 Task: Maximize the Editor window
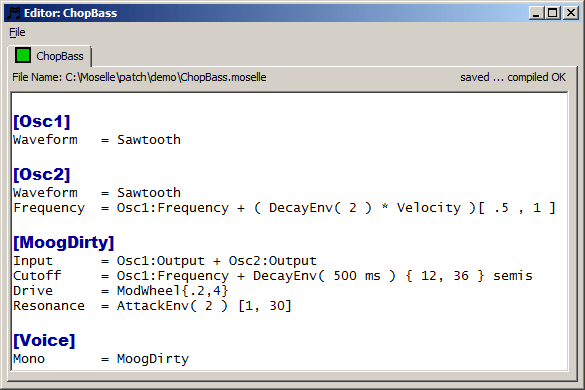[552, 13]
